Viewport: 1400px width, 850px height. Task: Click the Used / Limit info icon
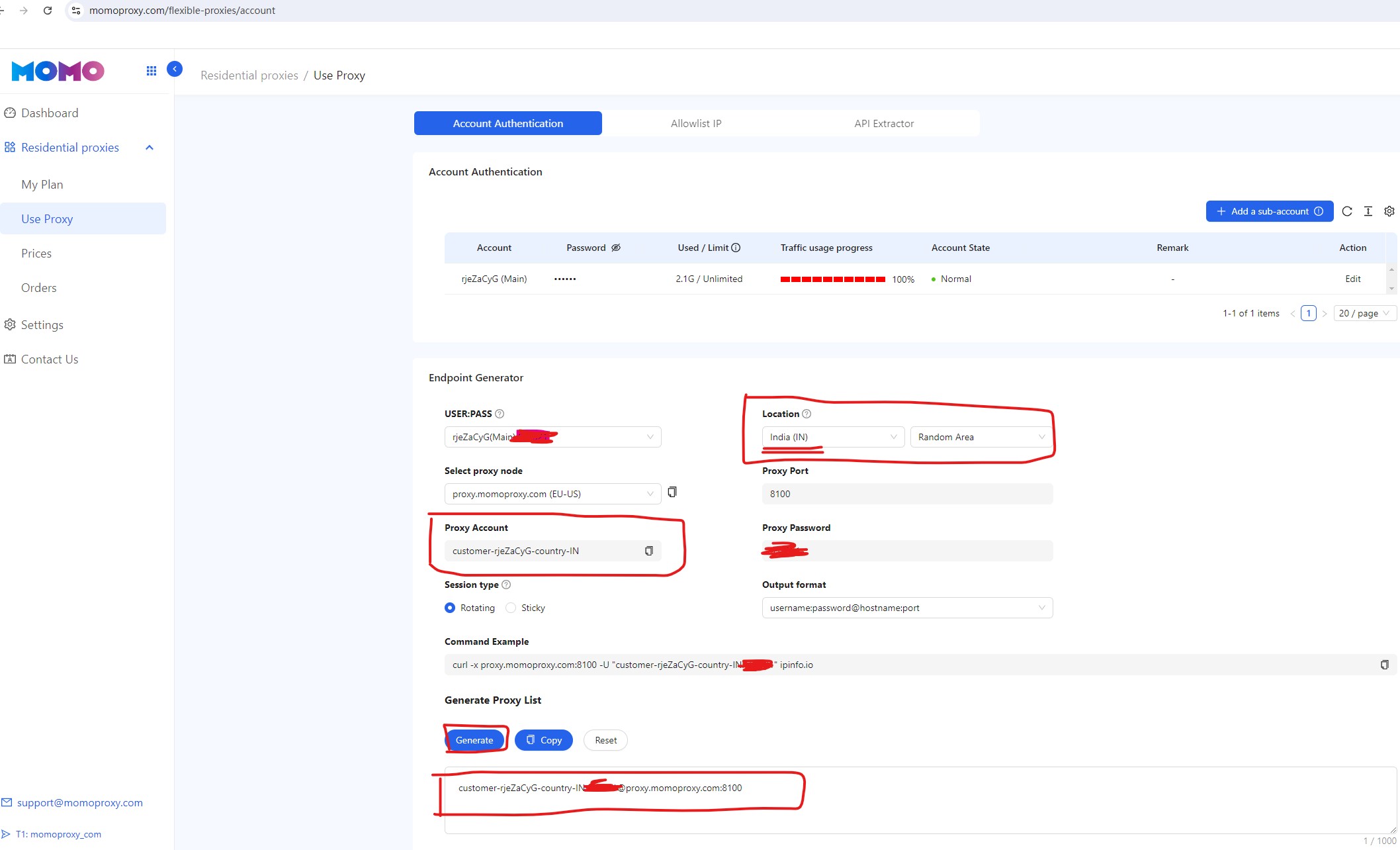click(736, 248)
